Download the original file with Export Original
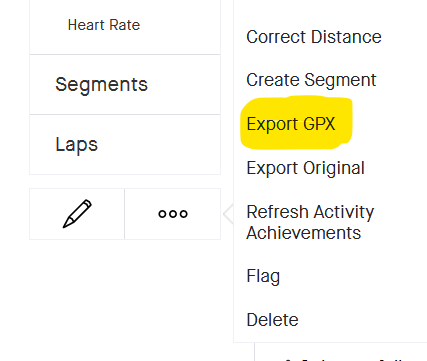Image resolution: width=427 pixels, height=361 pixels. 305,168
